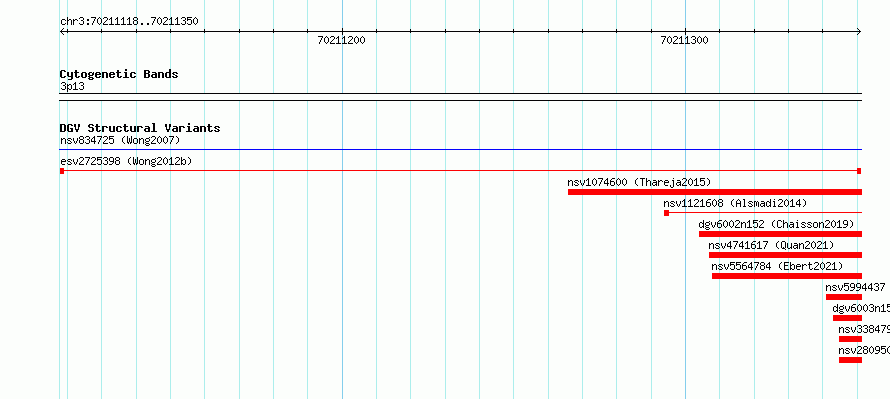Select the Cytogenetic Bands track title
This screenshot has height=399, width=890.
119,74
